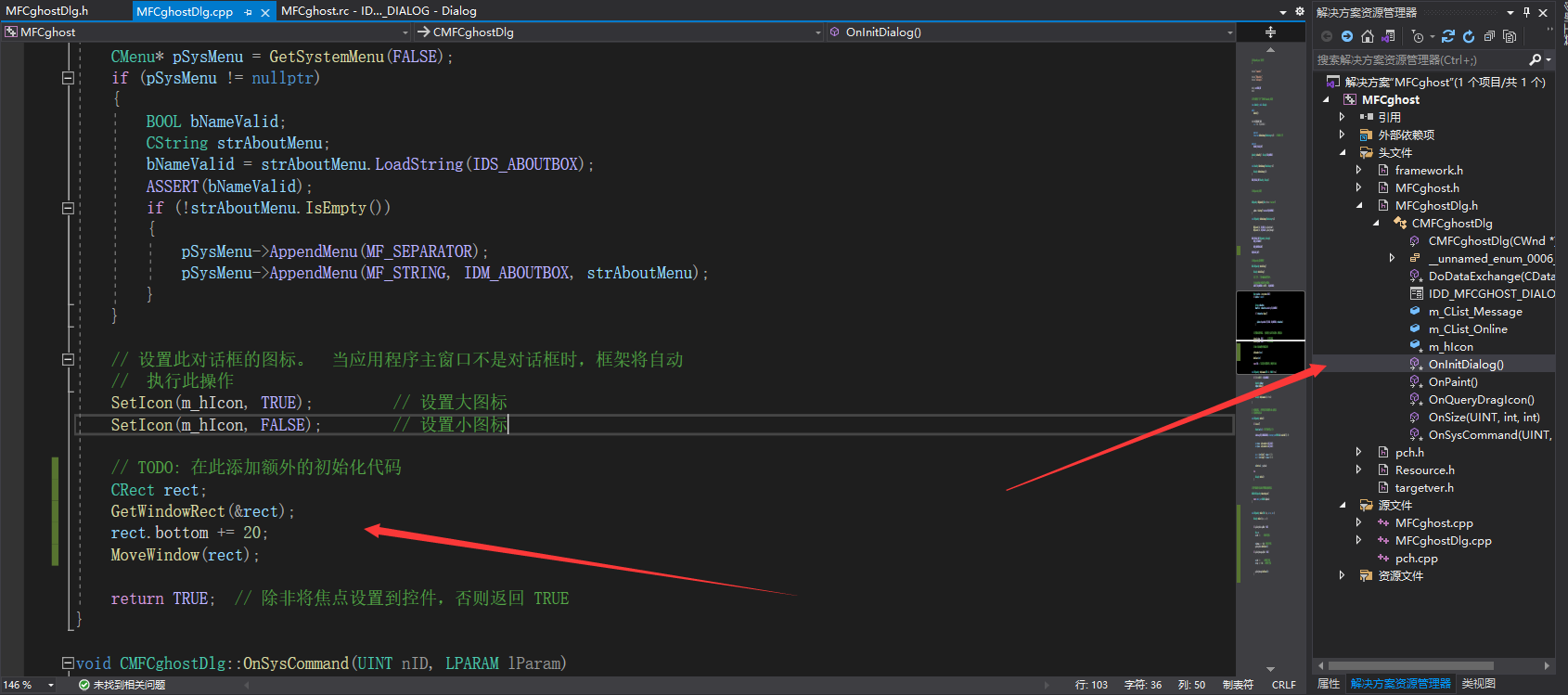1568x695 pixels.
Task: Open the Pending Changes Filter clock icon
Action: (x=1418, y=36)
